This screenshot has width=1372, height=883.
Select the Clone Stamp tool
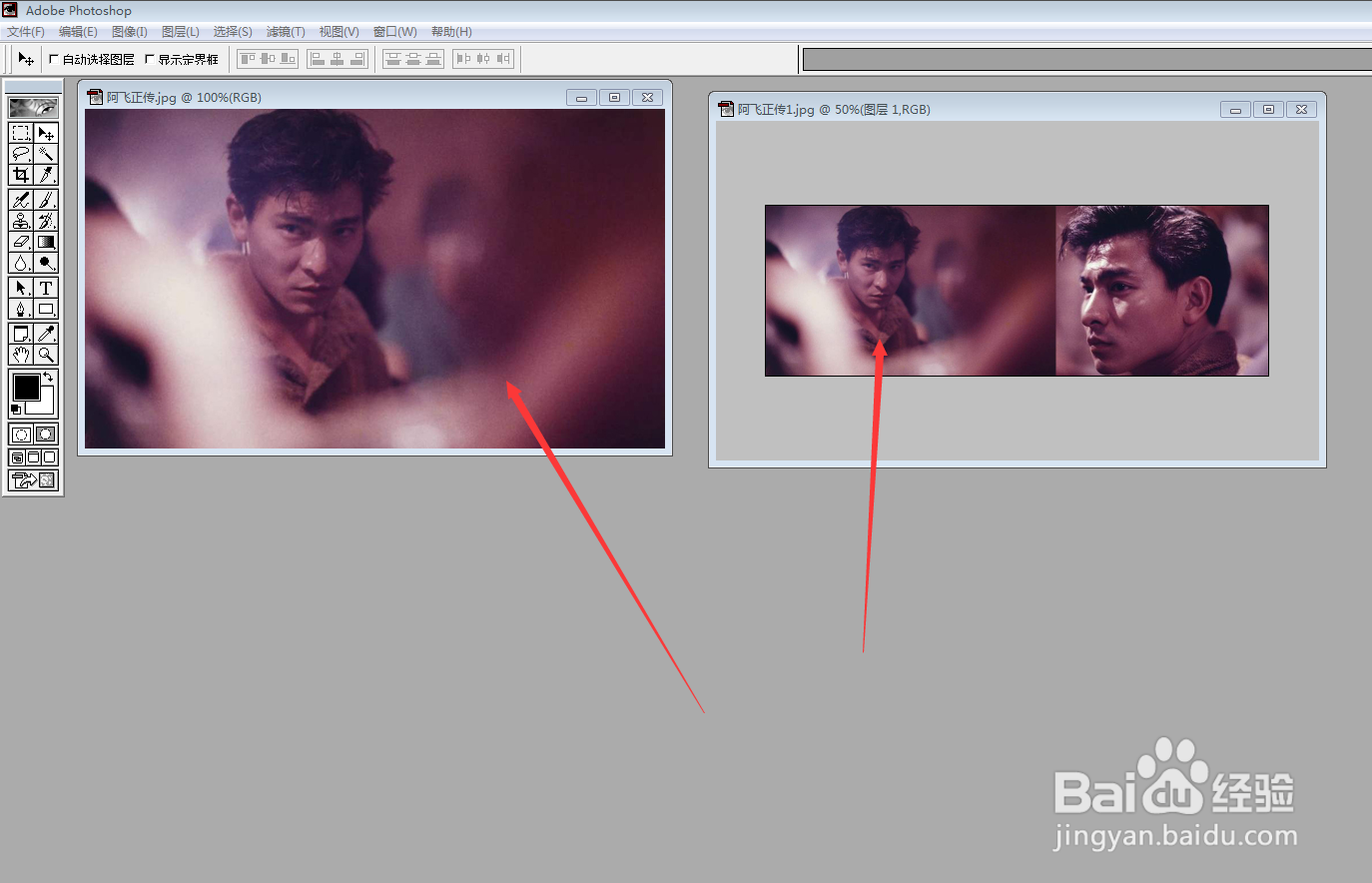[x=21, y=221]
